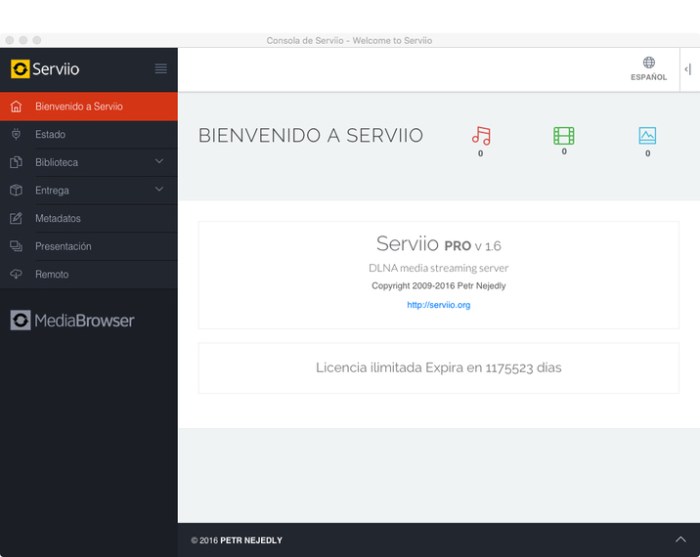Open the Biblioteca menu item
Screen dimensions: 700x557
coord(89,162)
